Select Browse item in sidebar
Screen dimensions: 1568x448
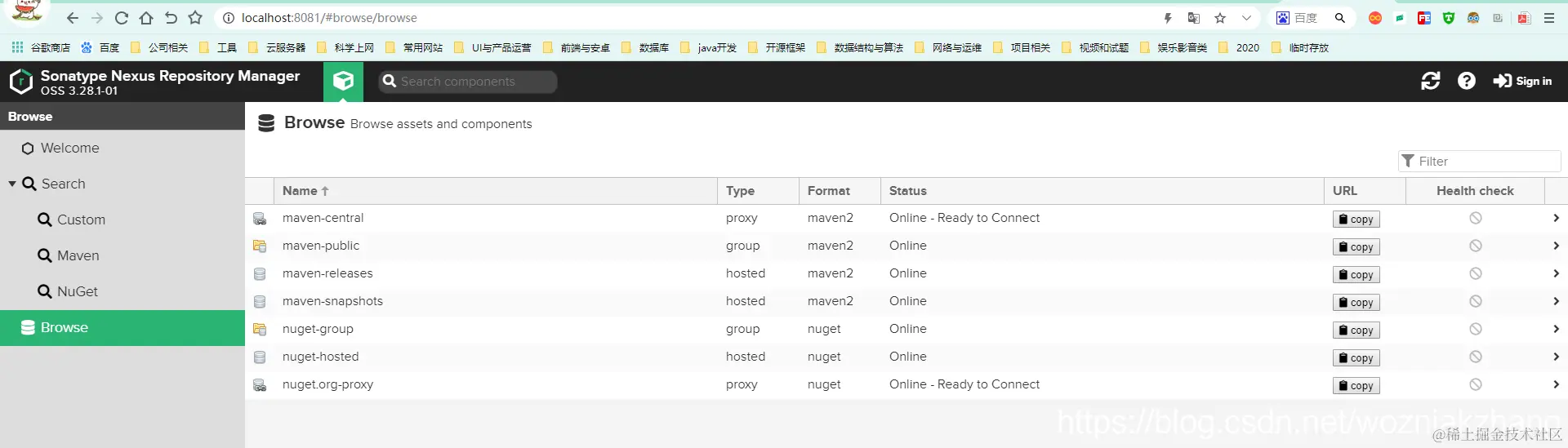[122, 327]
